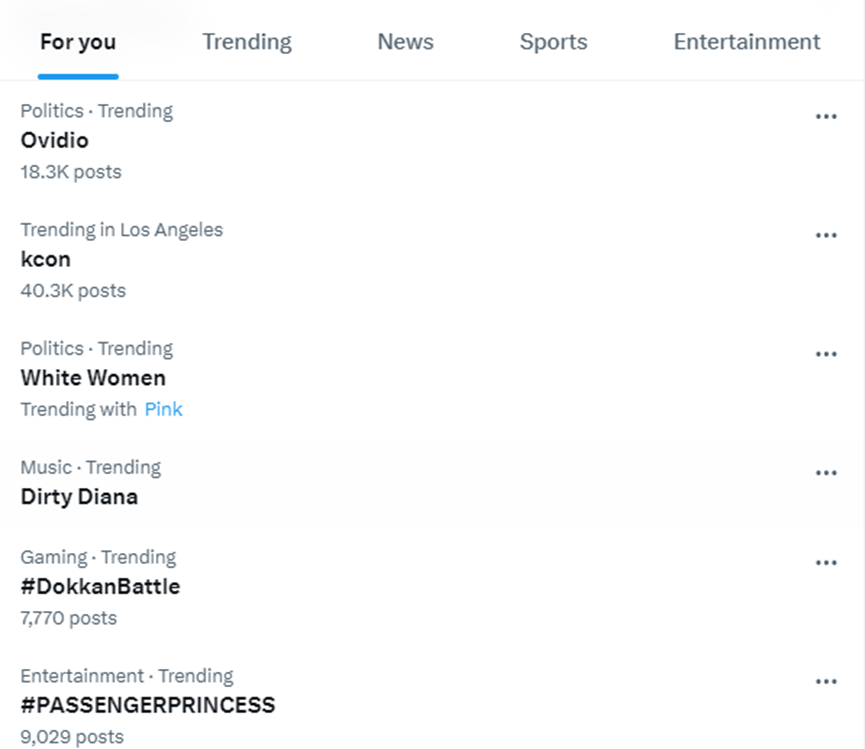Viewport: 865px width, 749px height.
Task: Open more options for kcon trend
Action: coord(825,235)
